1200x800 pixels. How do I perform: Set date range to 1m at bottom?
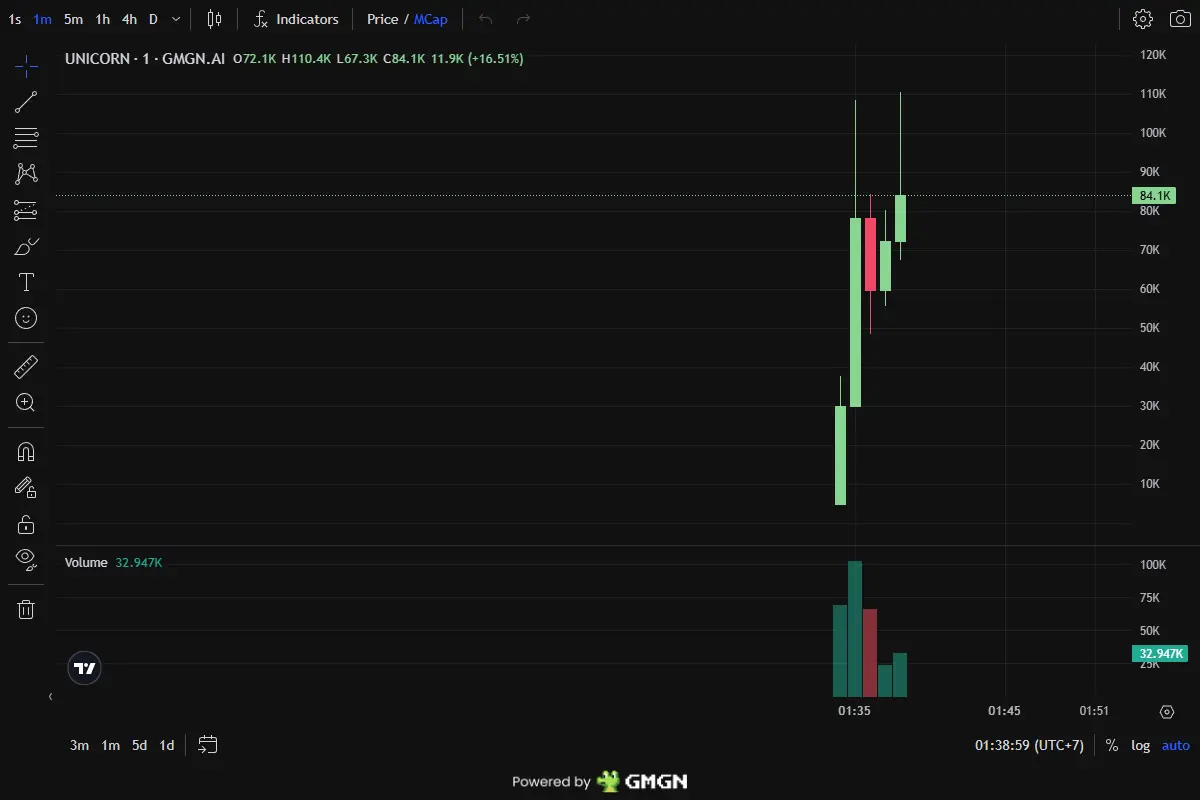tap(110, 745)
